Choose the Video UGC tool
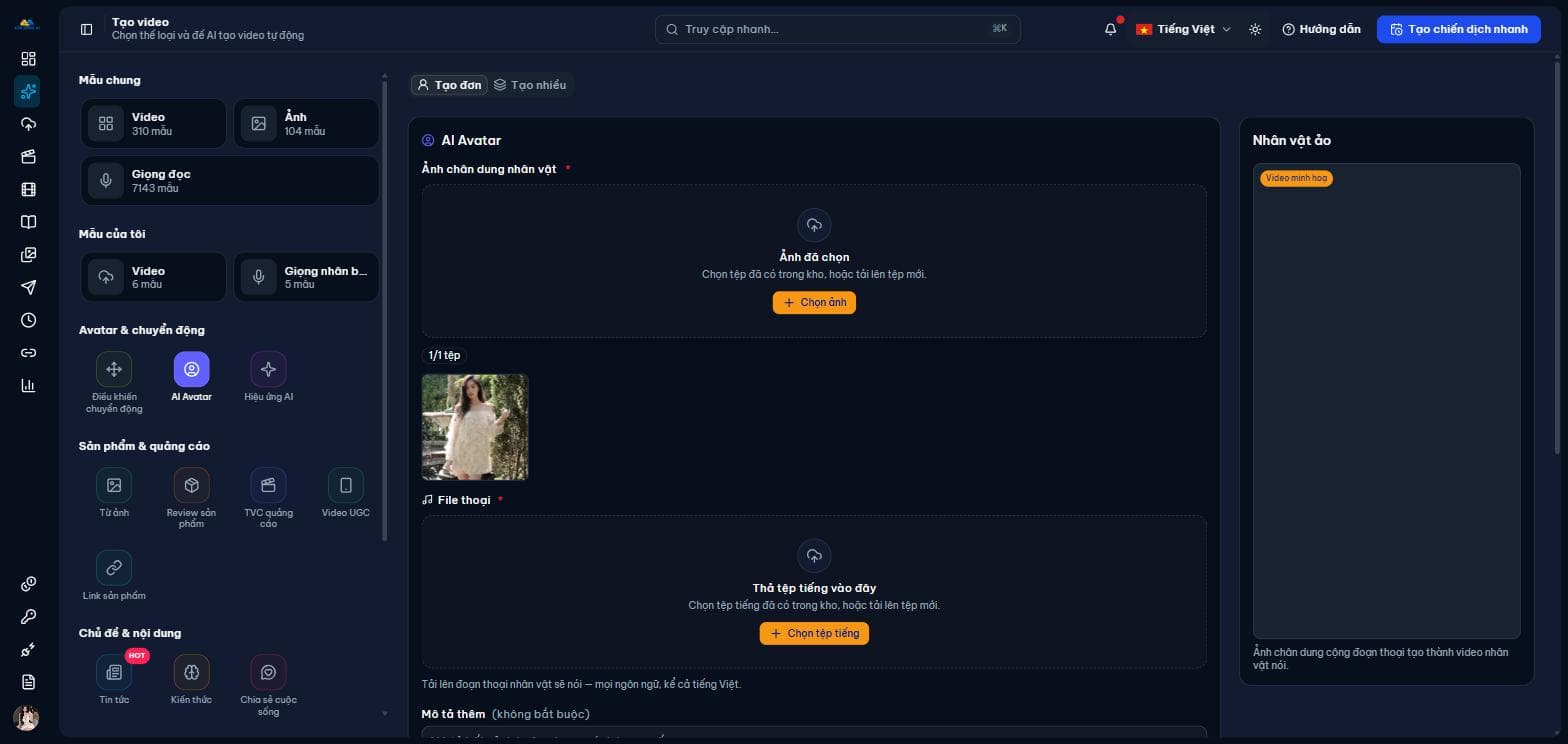 tap(345, 493)
